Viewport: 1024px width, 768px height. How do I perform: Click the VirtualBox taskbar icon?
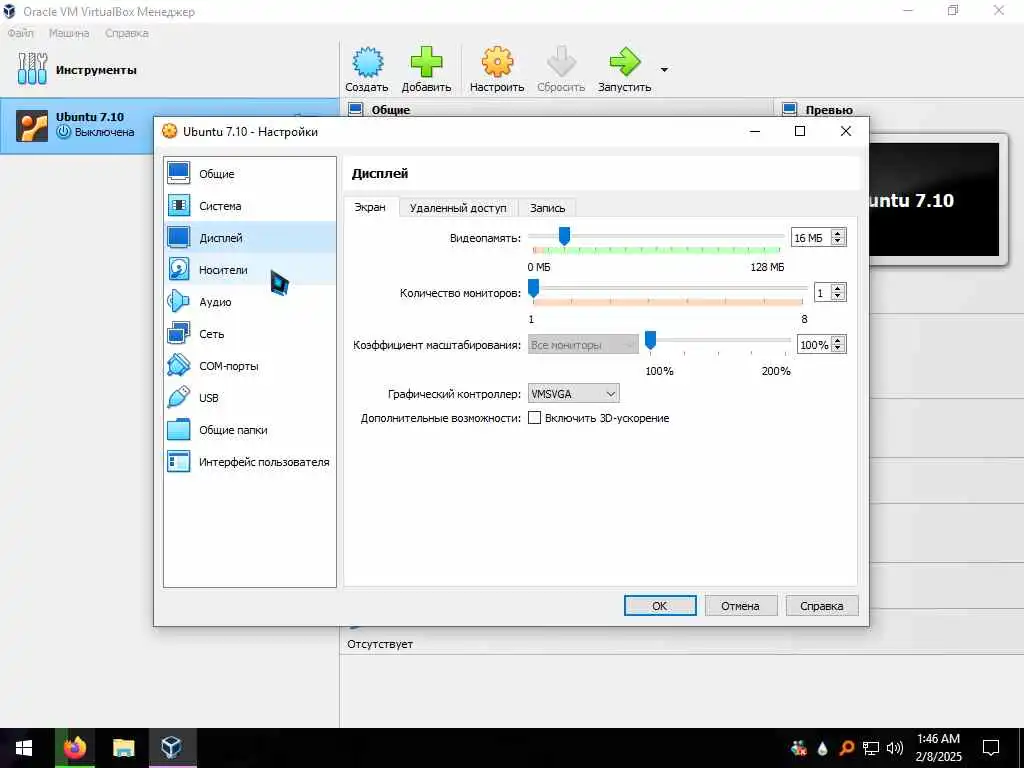[x=172, y=748]
